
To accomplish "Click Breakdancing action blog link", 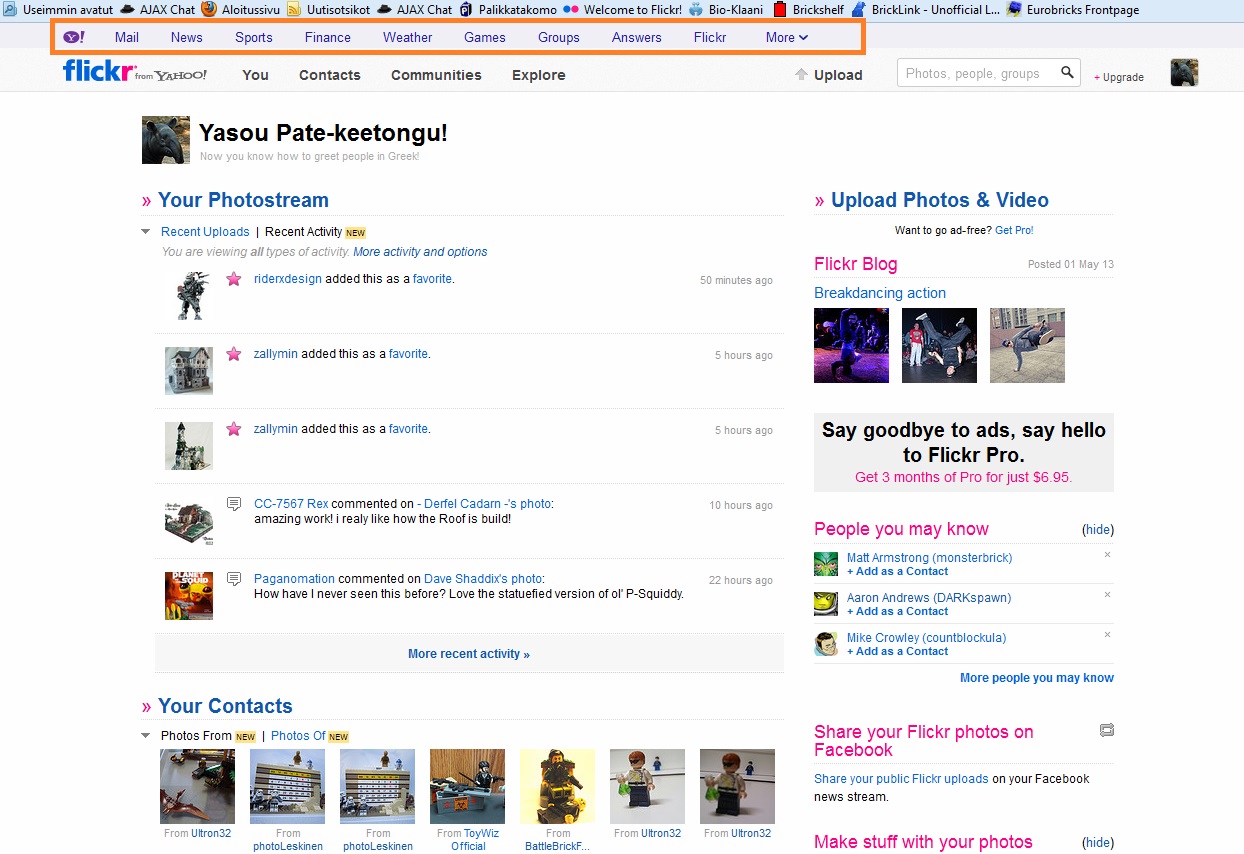I will point(880,293).
